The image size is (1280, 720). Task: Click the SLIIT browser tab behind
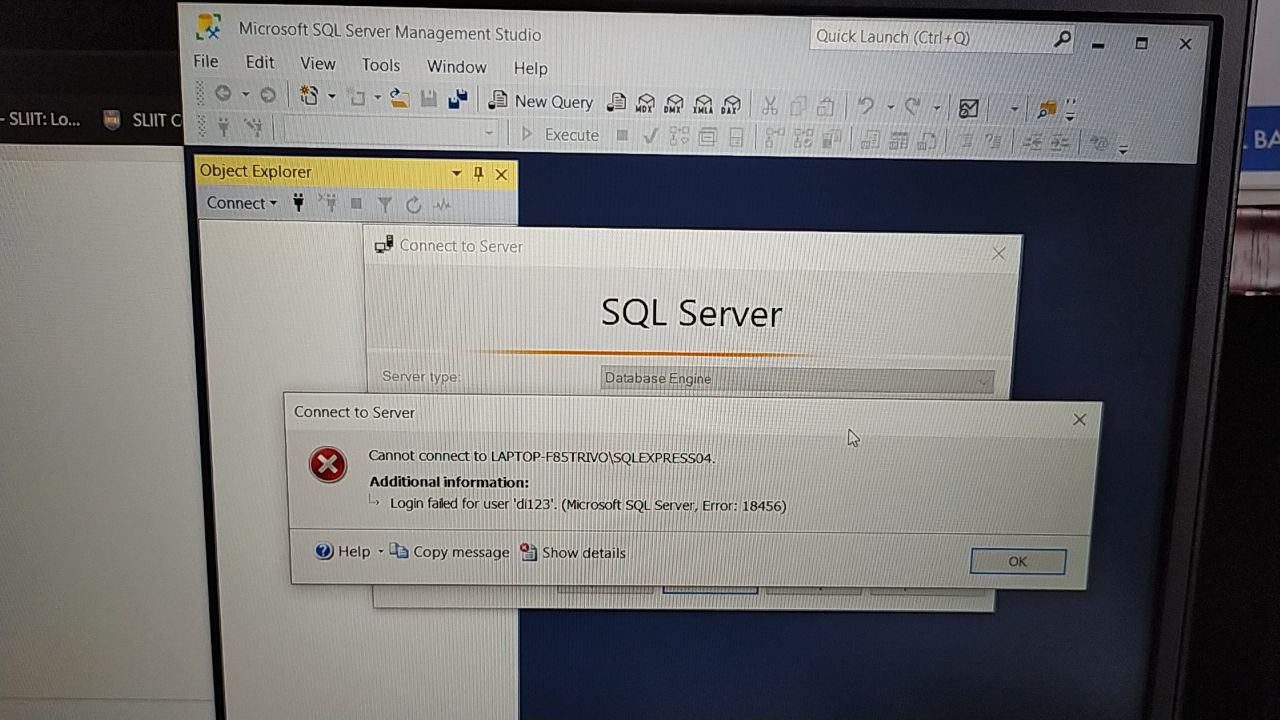pyautogui.click(x=142, y=120)
